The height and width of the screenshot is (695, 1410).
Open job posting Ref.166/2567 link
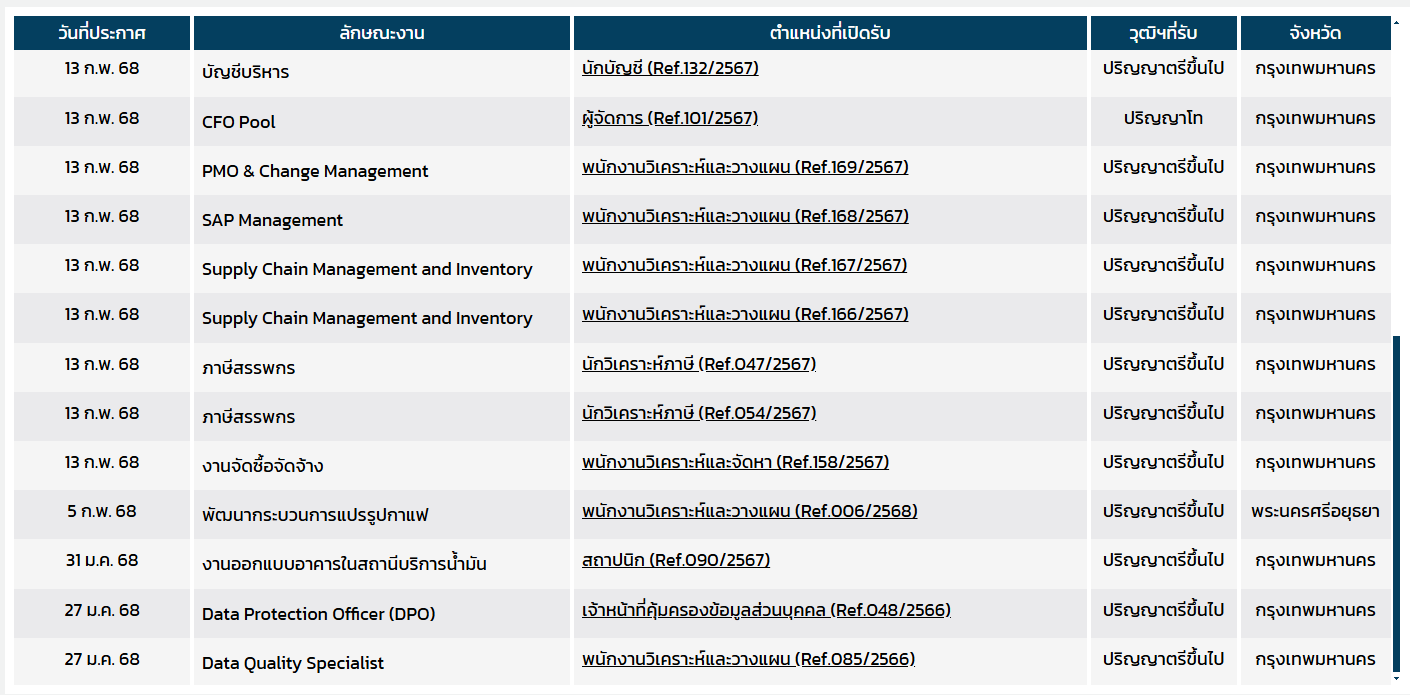(745, 314)
